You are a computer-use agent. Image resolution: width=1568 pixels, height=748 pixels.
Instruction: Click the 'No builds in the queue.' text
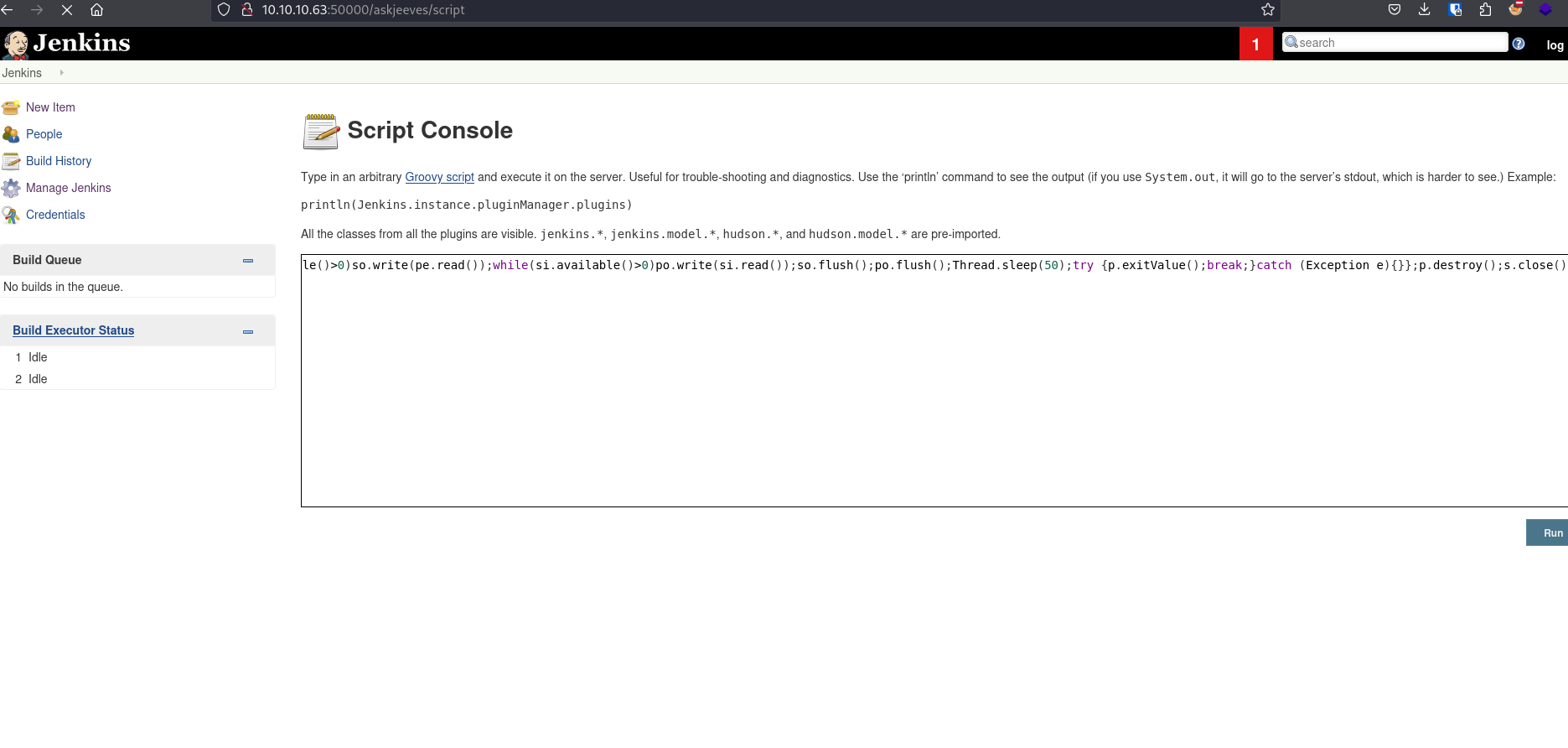pyautogui.click(x=64, y=287)
